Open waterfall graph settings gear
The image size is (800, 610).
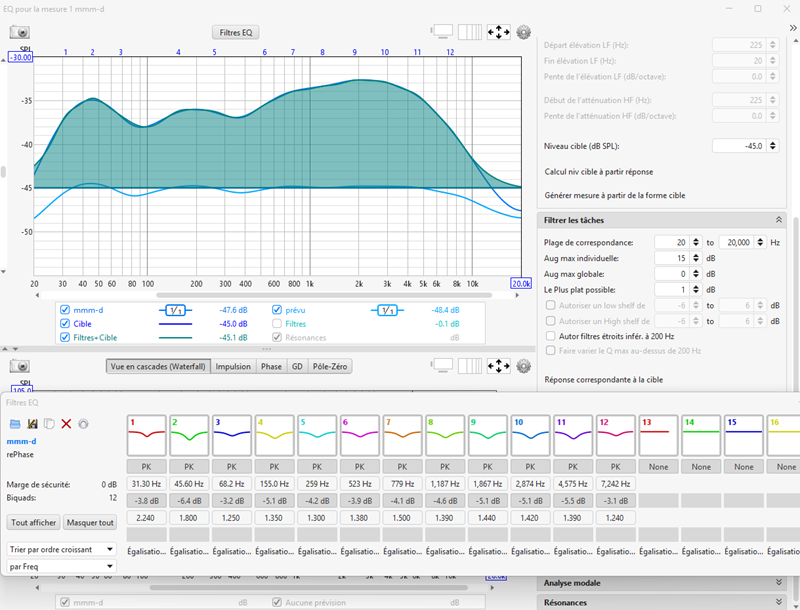coord(523,366)
